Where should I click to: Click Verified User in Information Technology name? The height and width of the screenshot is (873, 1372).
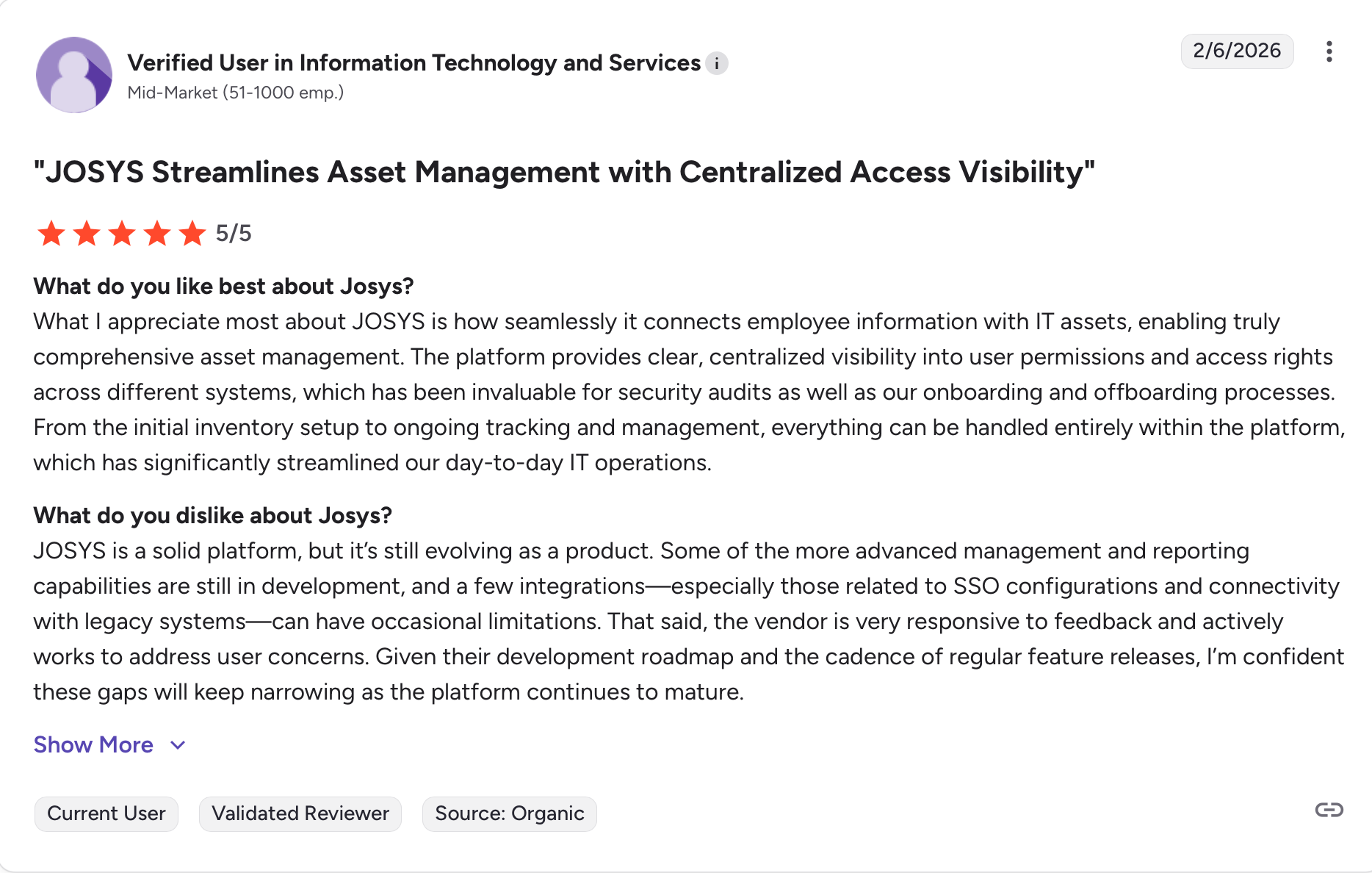click(414, 62)
